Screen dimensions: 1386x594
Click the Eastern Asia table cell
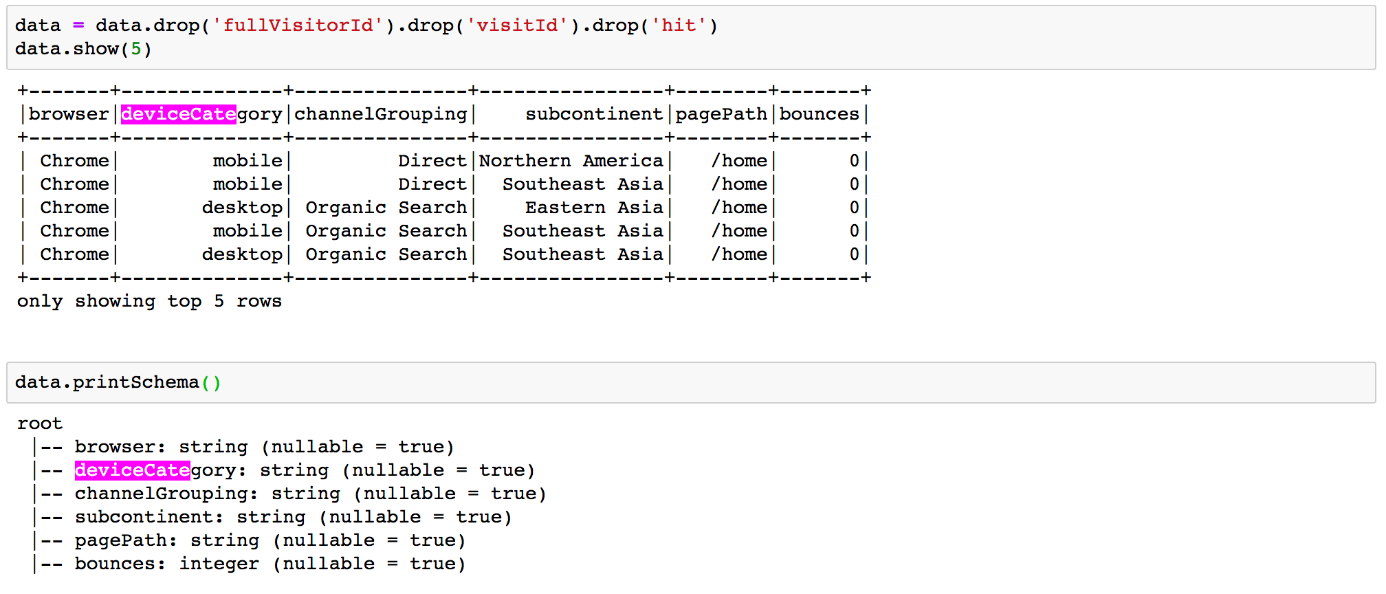coord(594,208)
